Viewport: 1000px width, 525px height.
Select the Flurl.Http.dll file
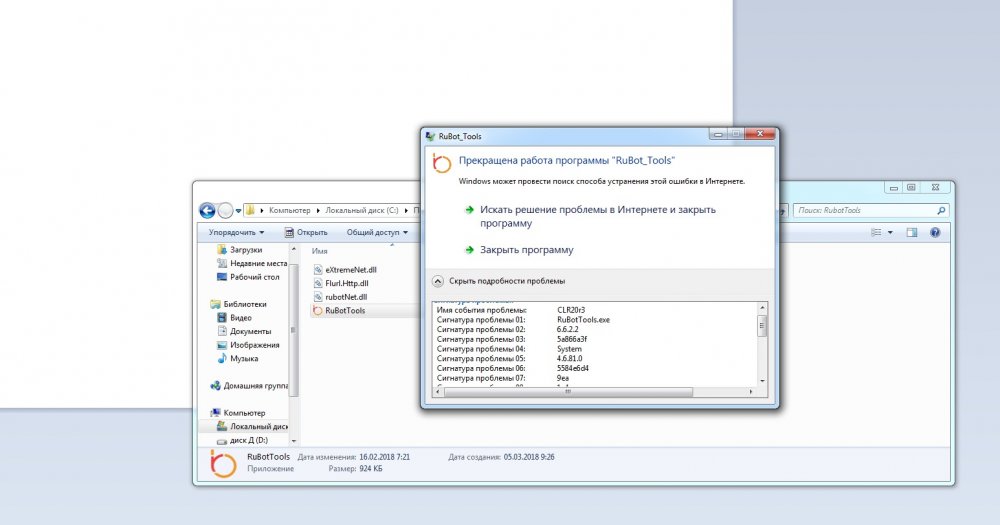click(x=347, y=284)
